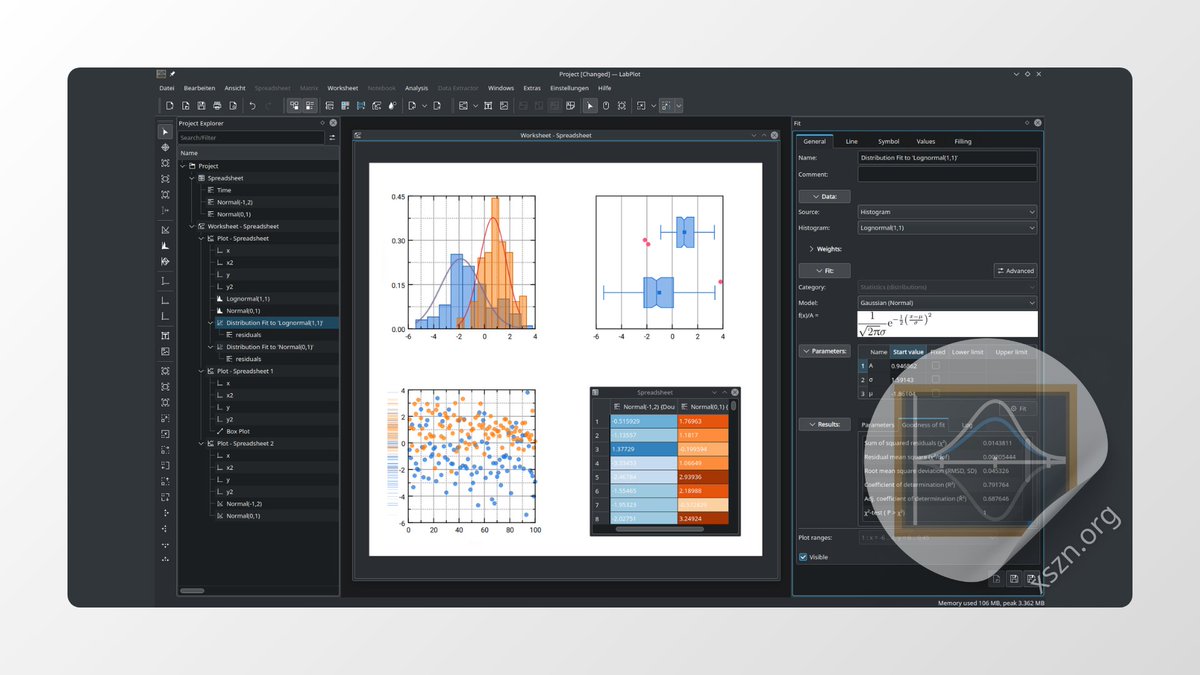The height and width of the screenshot is (675, 1200).
Task: Switch to the Symbol tab
Action: coord(888,142)
